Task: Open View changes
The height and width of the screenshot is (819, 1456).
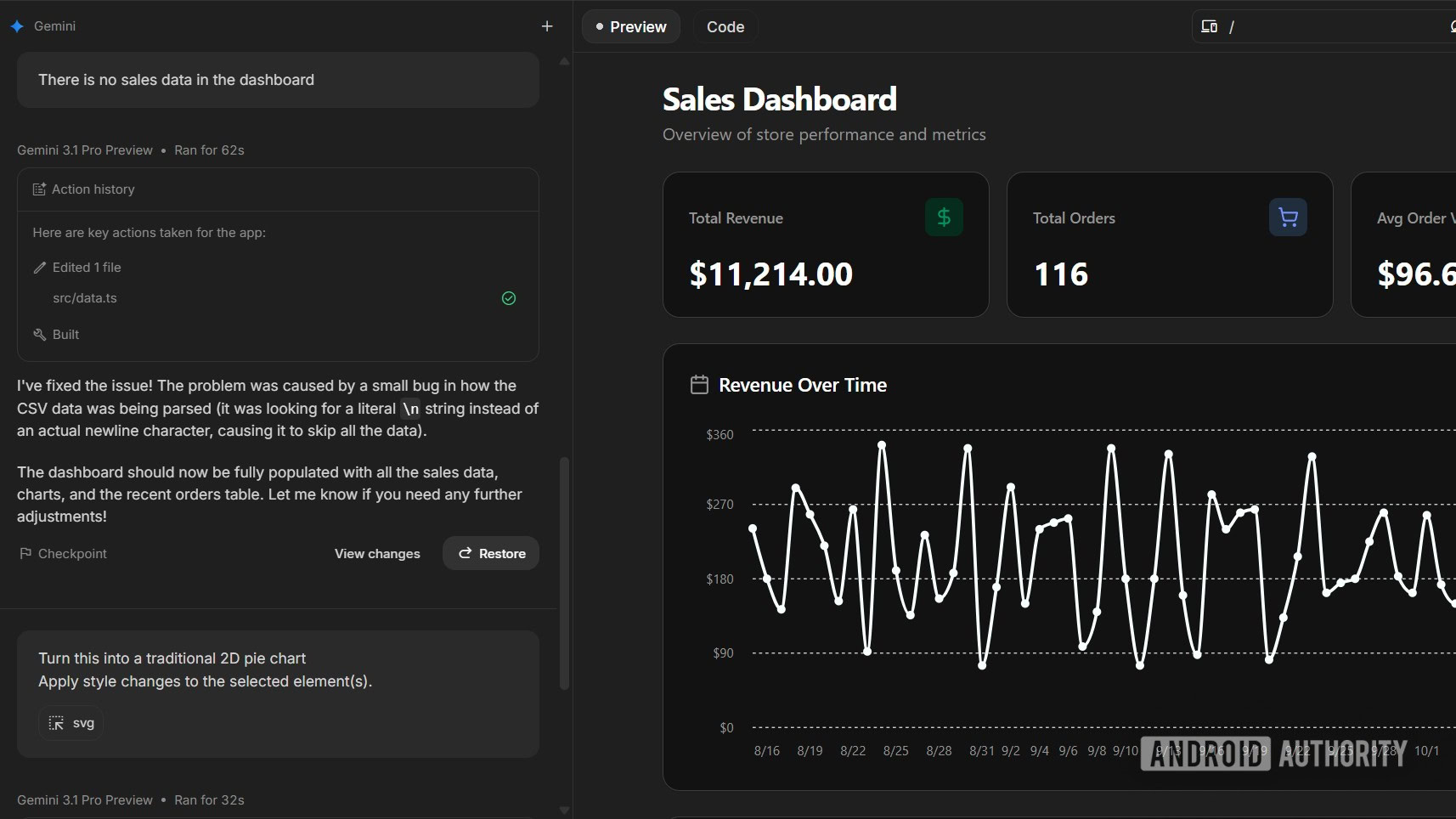Action: point(377,554)
